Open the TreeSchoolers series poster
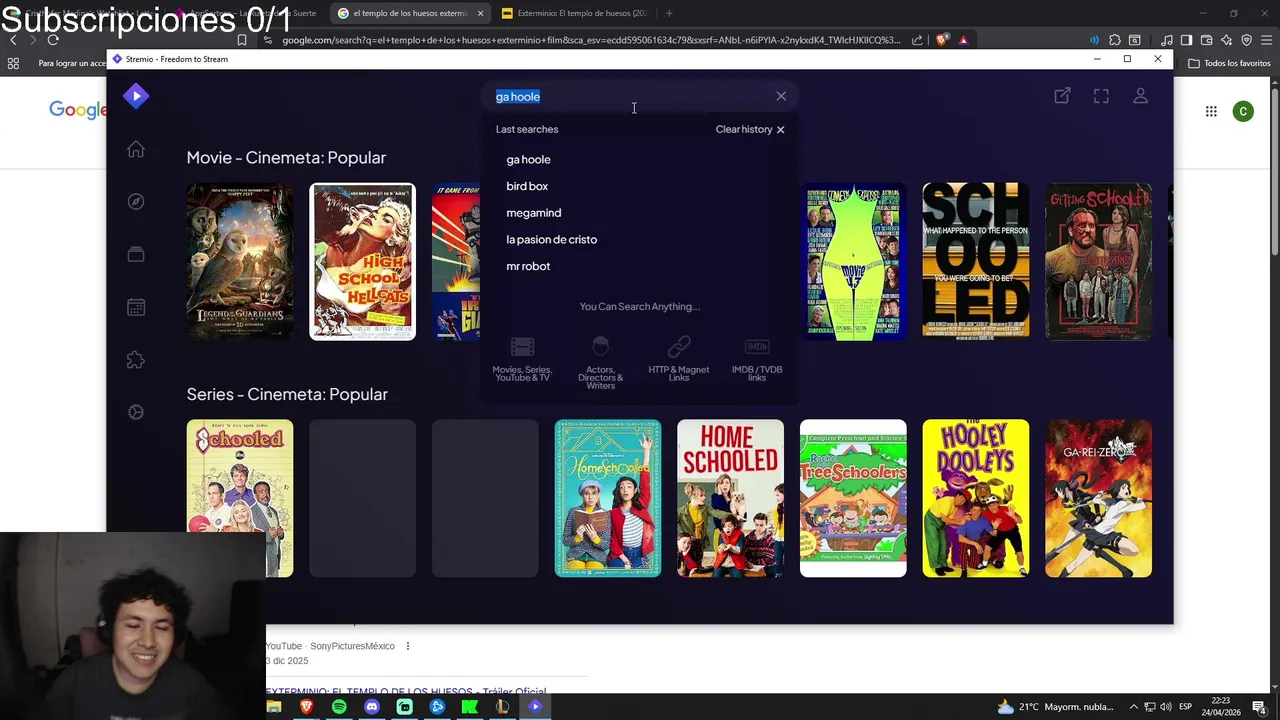 click(x=853, y=498)
